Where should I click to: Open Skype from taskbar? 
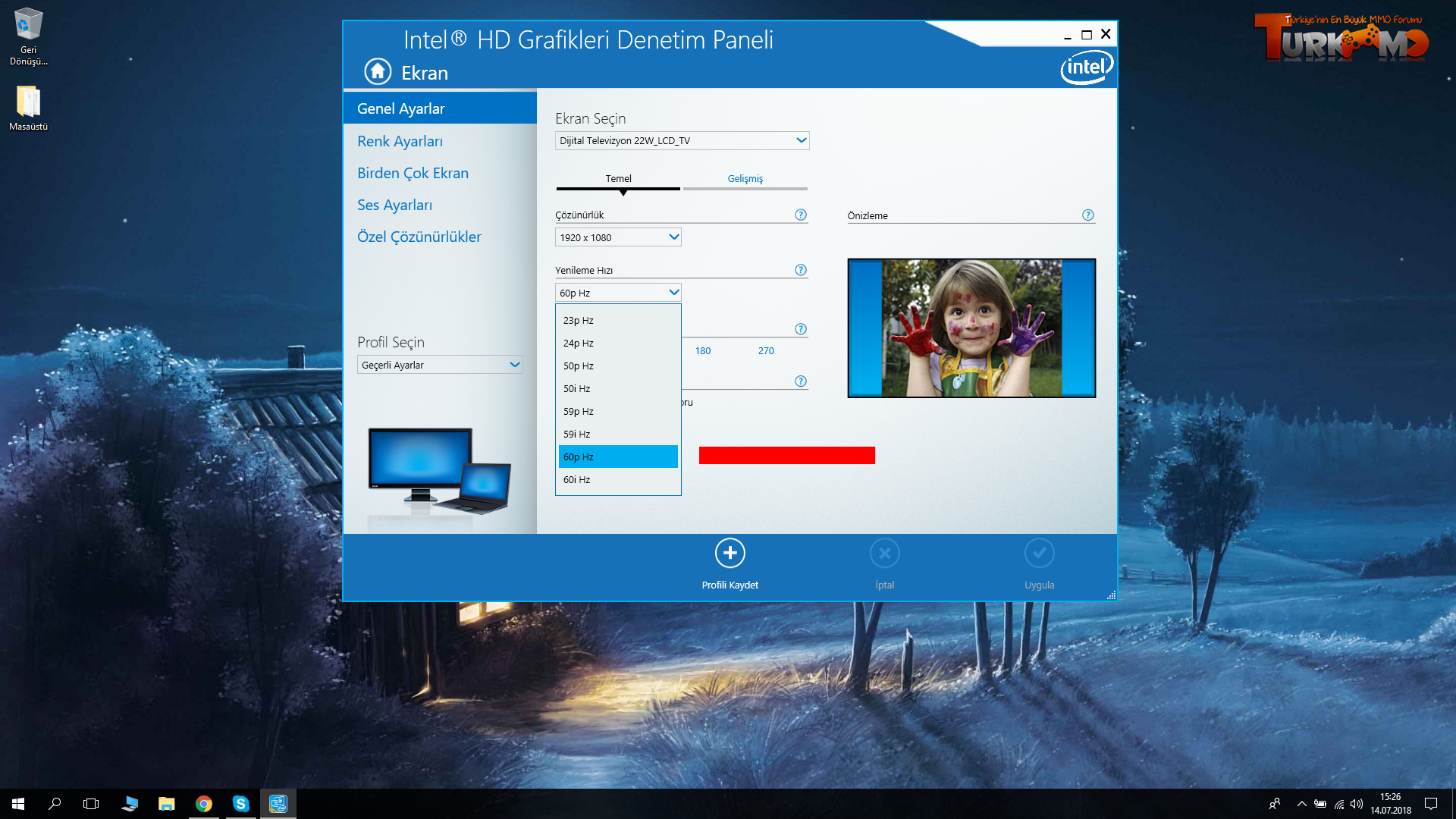[x=241, y=804]
